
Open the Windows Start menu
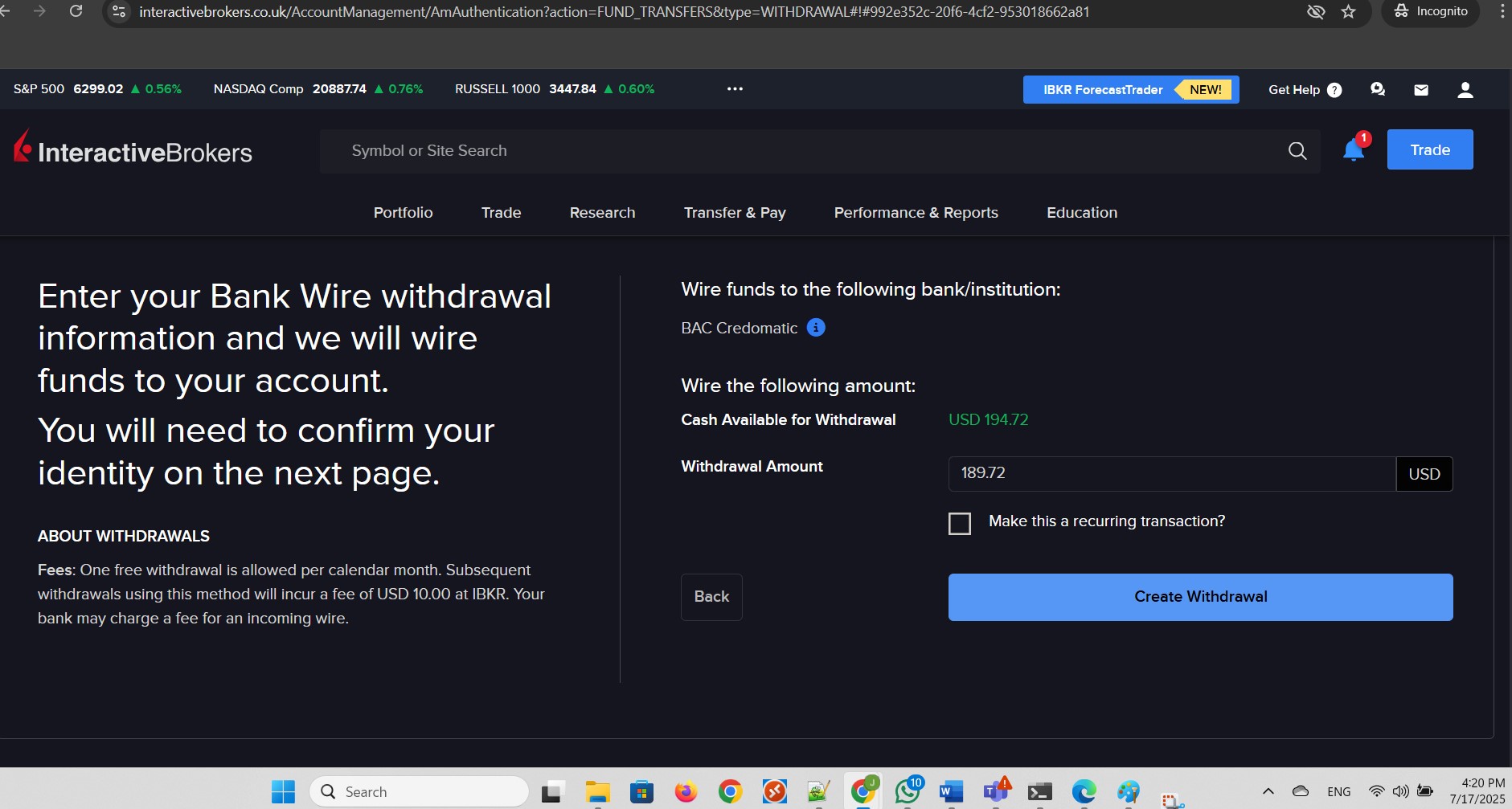click(283, 792)
